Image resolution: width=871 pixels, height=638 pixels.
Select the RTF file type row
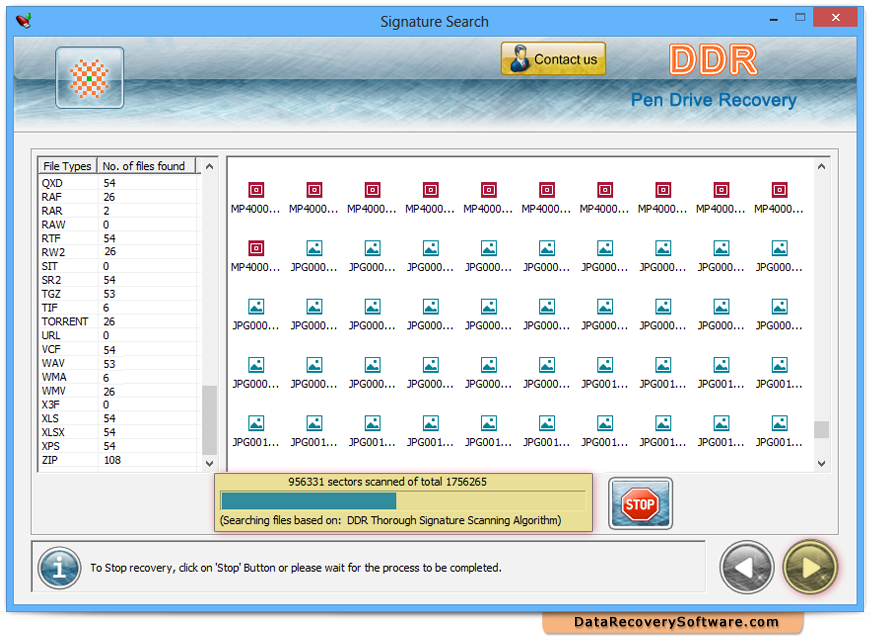coord(119,238)
